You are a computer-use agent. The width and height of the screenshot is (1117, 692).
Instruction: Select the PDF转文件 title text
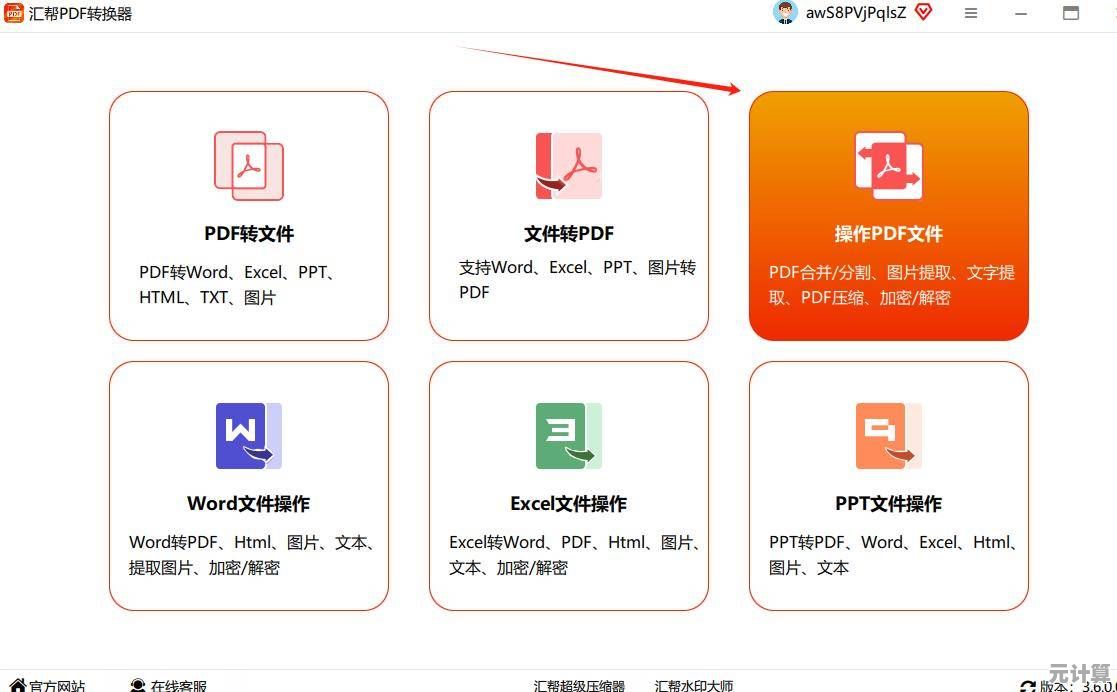(249, 234)
